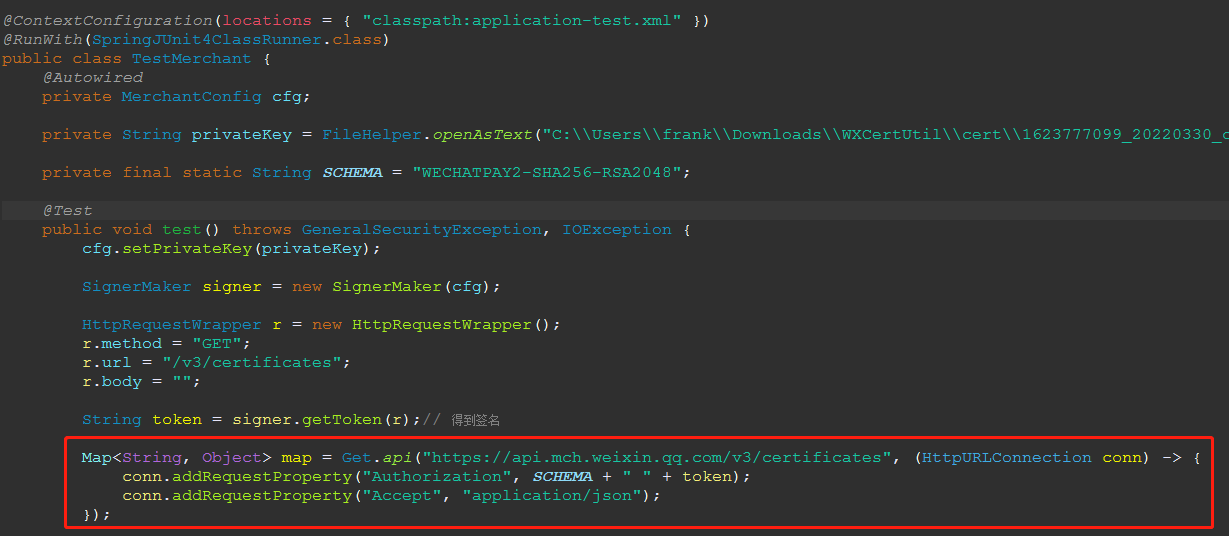Image resolution: width=1229 pixels, height=536 pixels.
Task: Click the throws keyword
Action: [x=262, y=230]
